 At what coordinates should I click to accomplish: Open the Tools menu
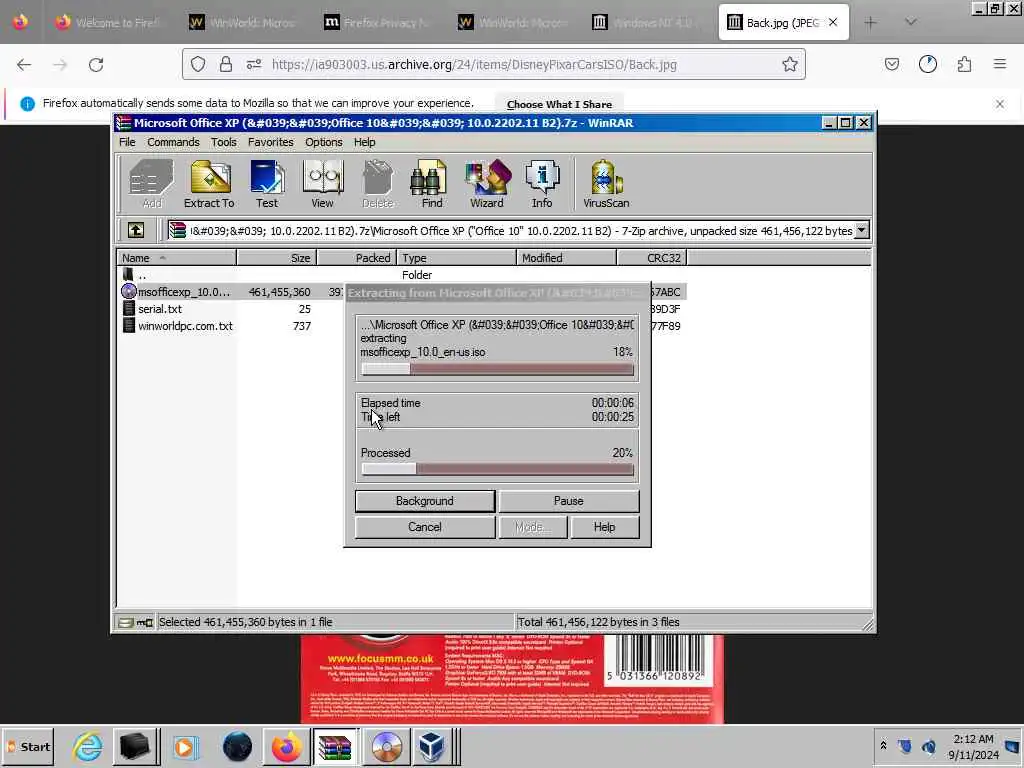pos(223,142)
